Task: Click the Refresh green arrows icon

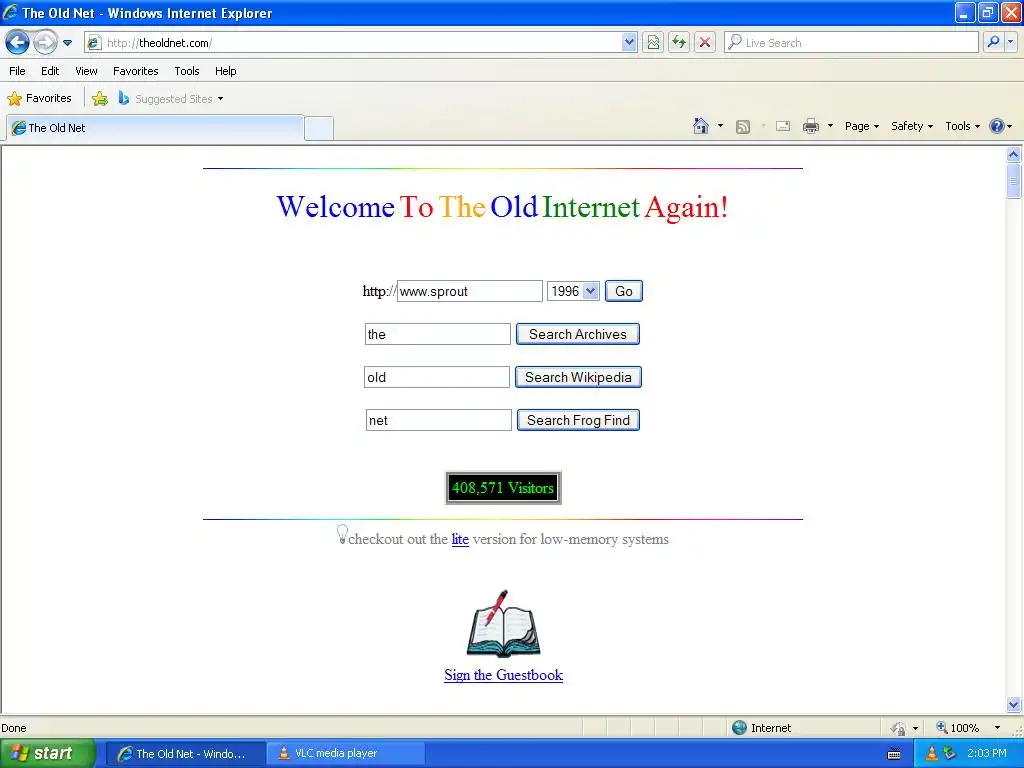Action: pos(679,43)
